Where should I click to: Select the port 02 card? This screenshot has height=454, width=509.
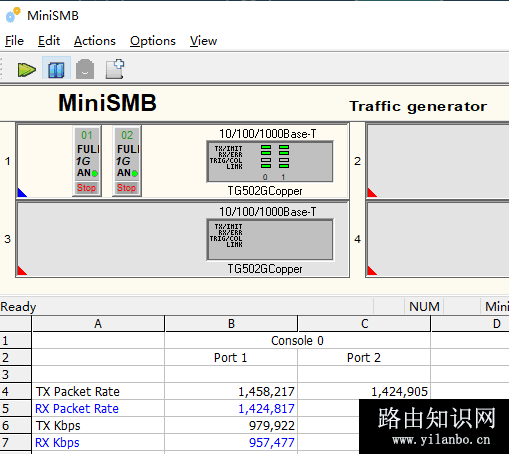point(127,161)
